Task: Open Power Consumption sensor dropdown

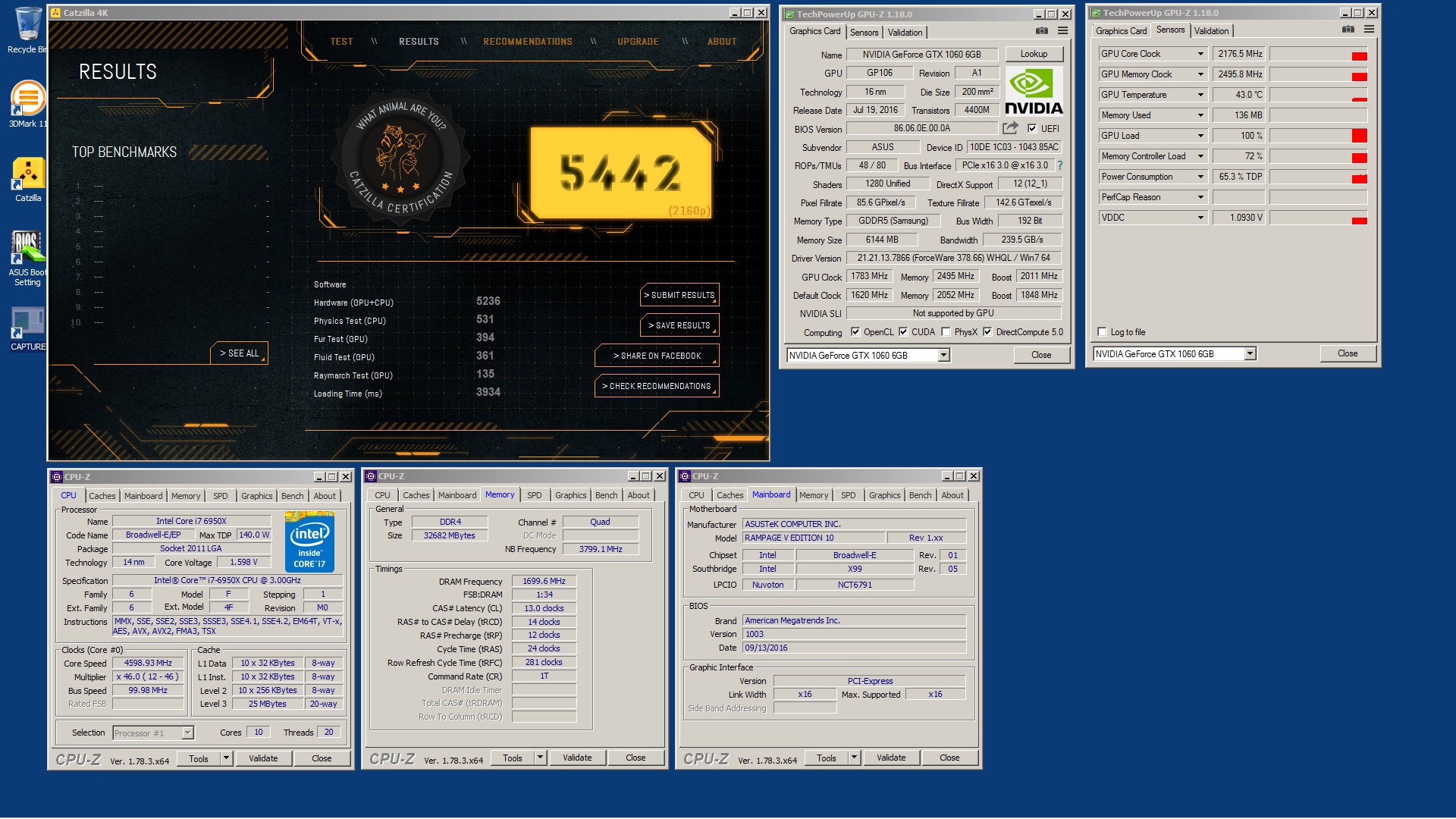Action: (1200, 177)
